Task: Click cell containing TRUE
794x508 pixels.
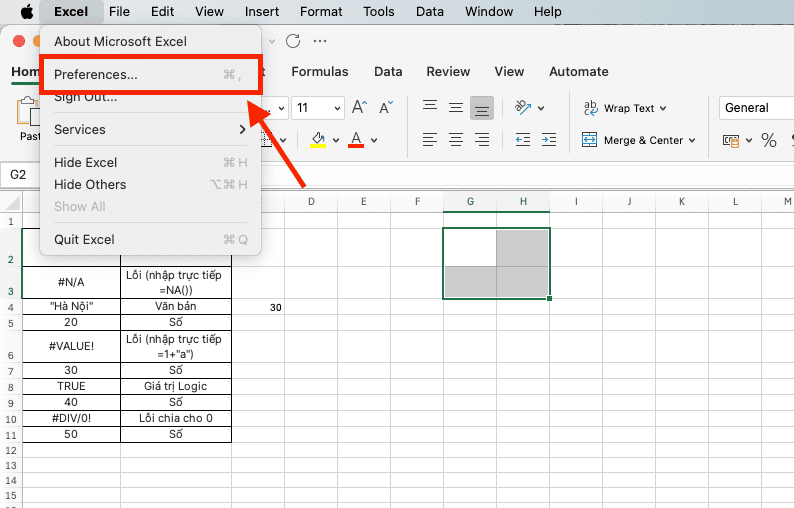Action: pyautogui.click(x=71, y=386)
